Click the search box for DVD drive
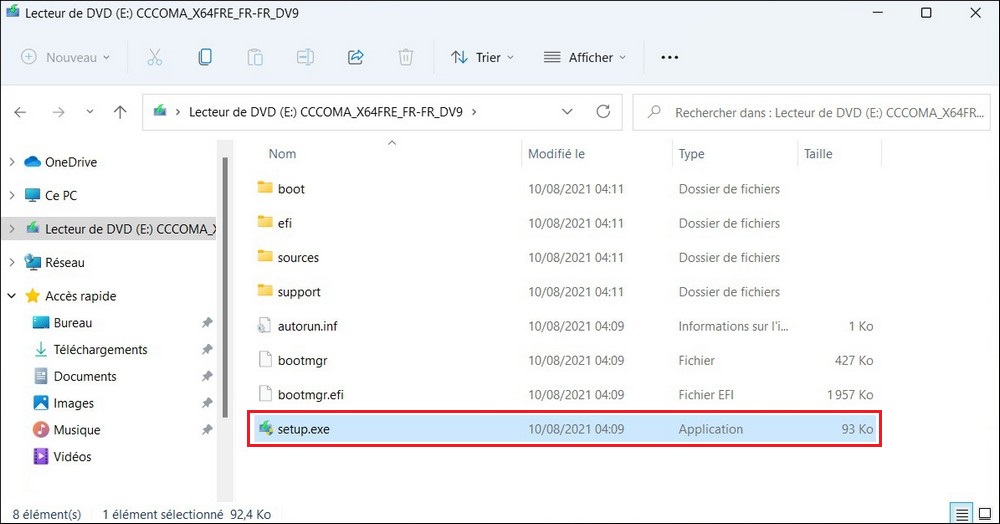The image size is (1000, 524). (x=811, y=112)
